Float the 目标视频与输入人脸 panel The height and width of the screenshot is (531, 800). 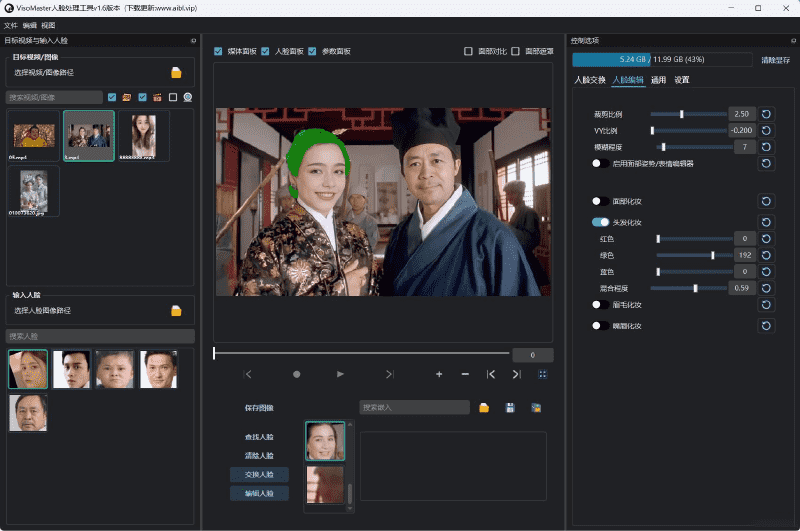[193, 41]
